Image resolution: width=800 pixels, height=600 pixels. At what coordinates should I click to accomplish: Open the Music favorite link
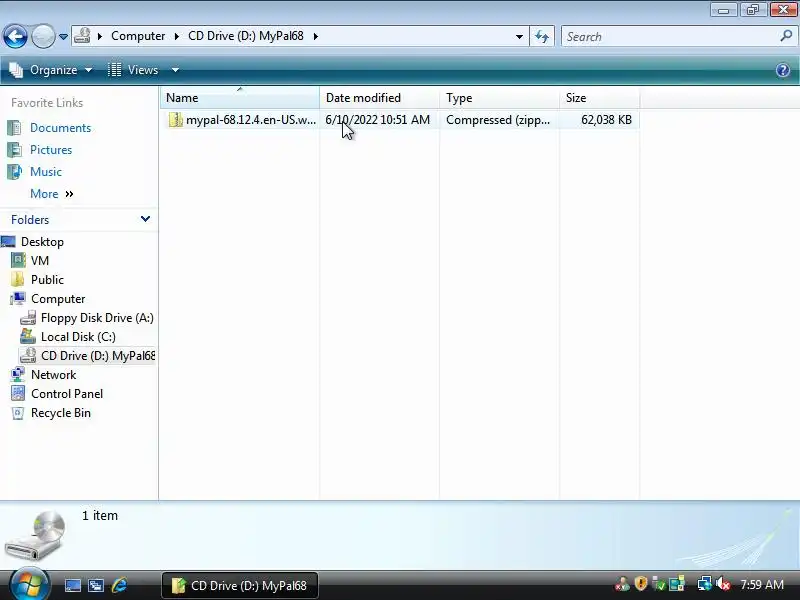pyautogui.click(x=46, y=172)
